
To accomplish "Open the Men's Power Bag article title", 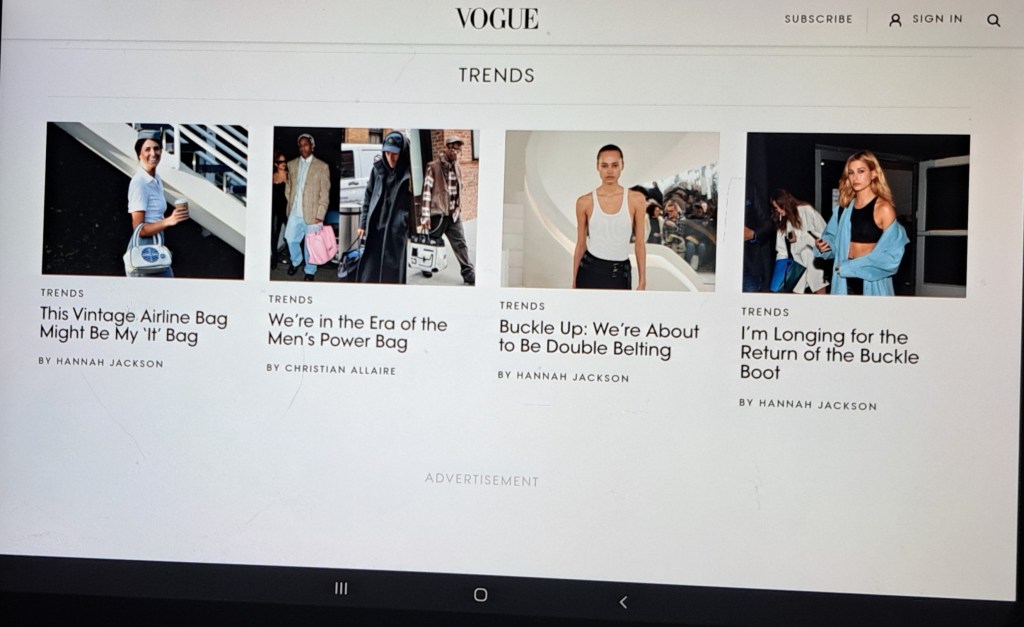I will tap(357, 331).
